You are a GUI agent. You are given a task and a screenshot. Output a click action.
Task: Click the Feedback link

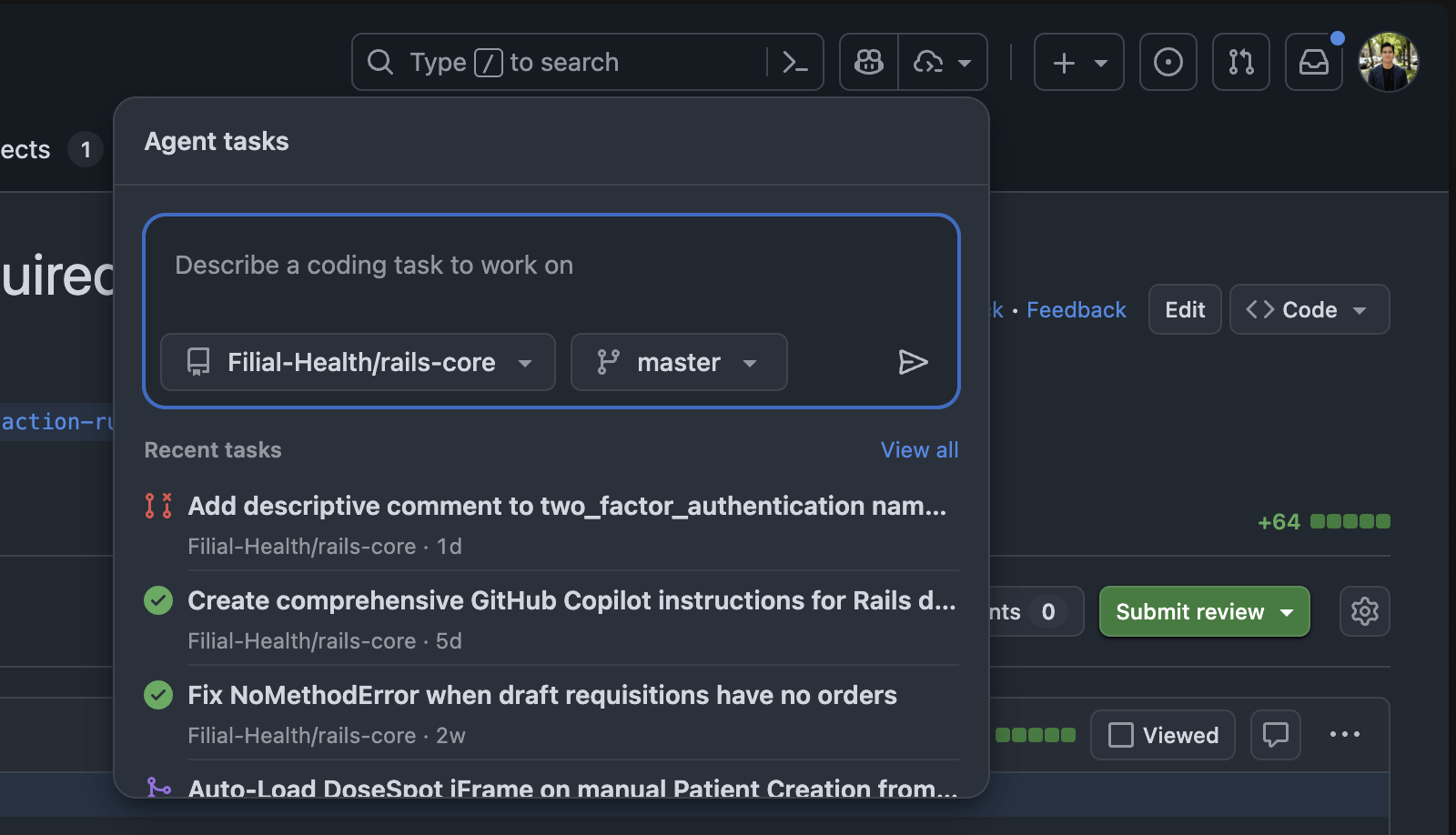point(1077,310)
